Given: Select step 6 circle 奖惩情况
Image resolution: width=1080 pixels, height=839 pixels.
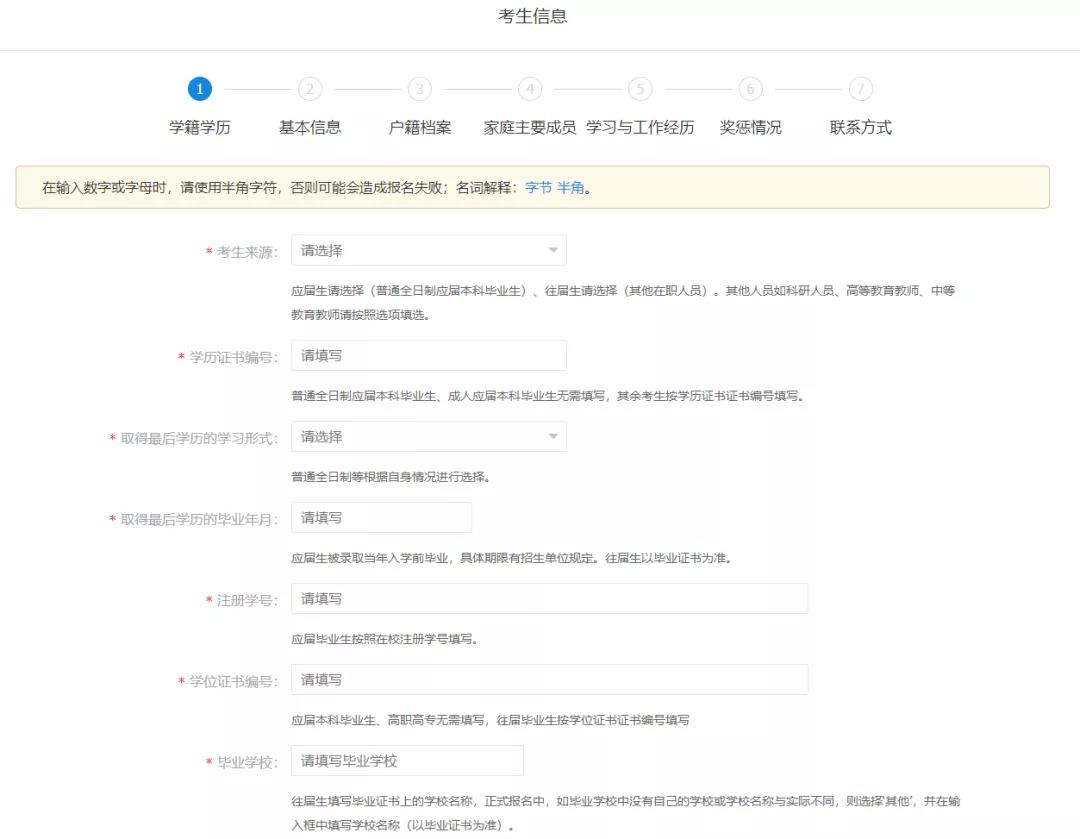Looking at the screenshot, I should click(x=750, y=89).
